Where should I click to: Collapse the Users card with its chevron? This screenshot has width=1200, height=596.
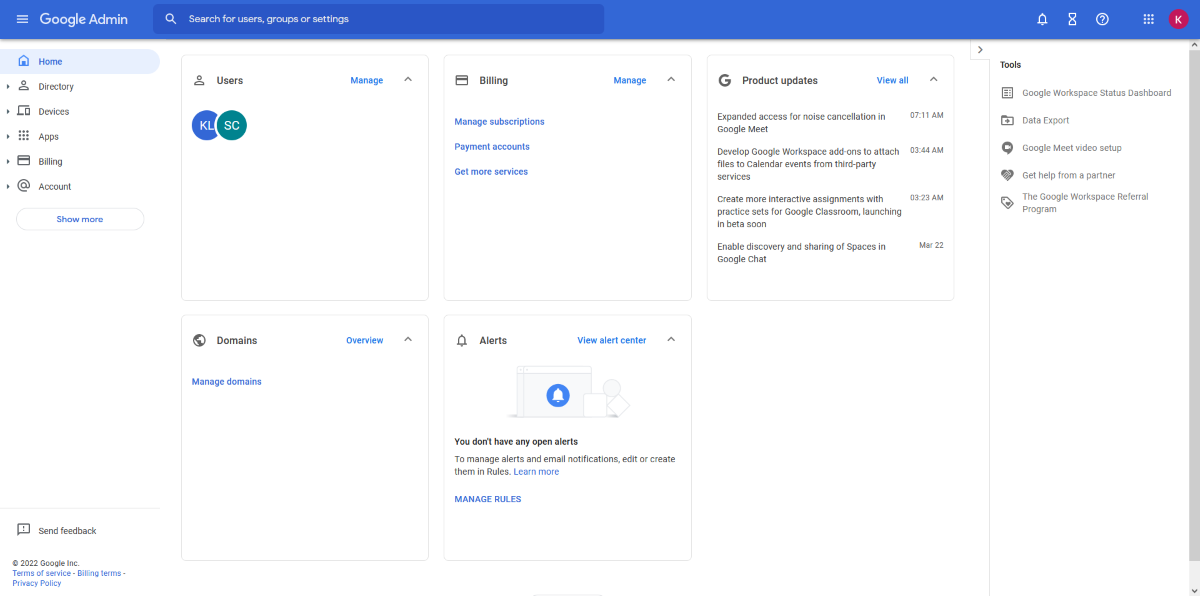(x=408, y=79)
